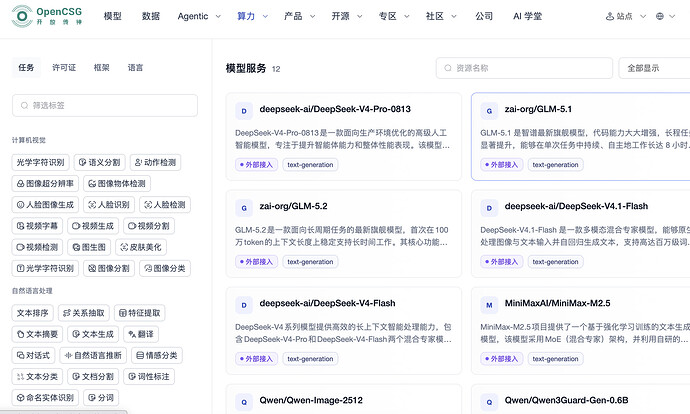The height and width of the screenshot is (414, 690).
Task: Click the search icon in resource name box
Action: point(448,68)
